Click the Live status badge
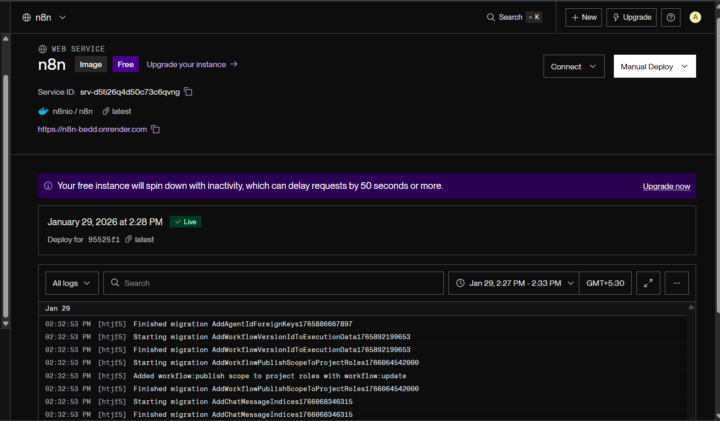The image size is (720, 421). [x=186, y=222]
